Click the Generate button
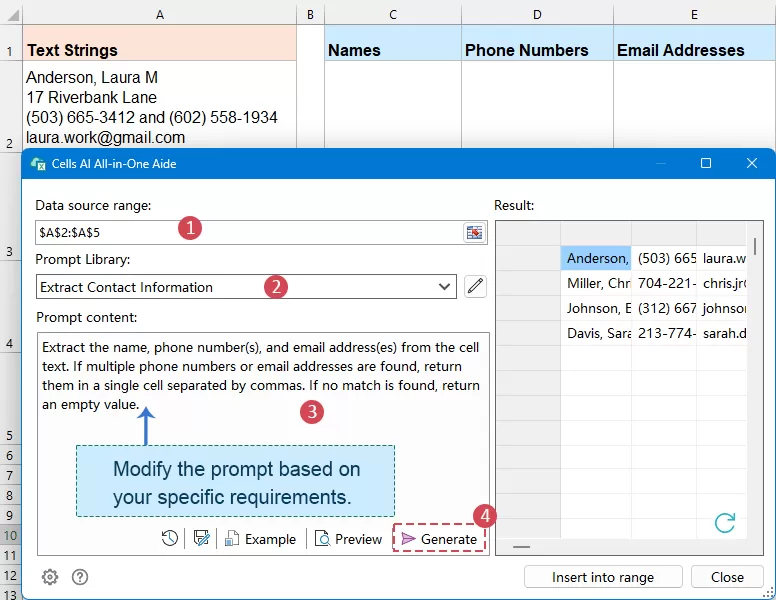The image size is (776, 600). pos(439,539)
